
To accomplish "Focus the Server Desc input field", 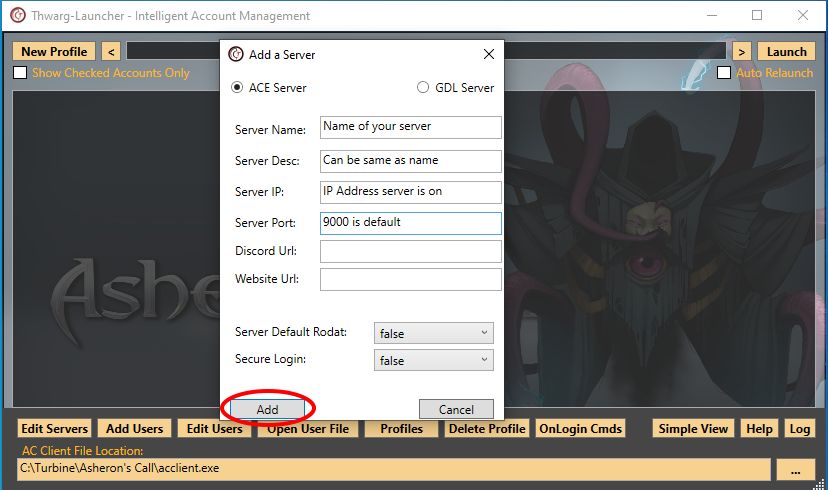I will [410, 161].
